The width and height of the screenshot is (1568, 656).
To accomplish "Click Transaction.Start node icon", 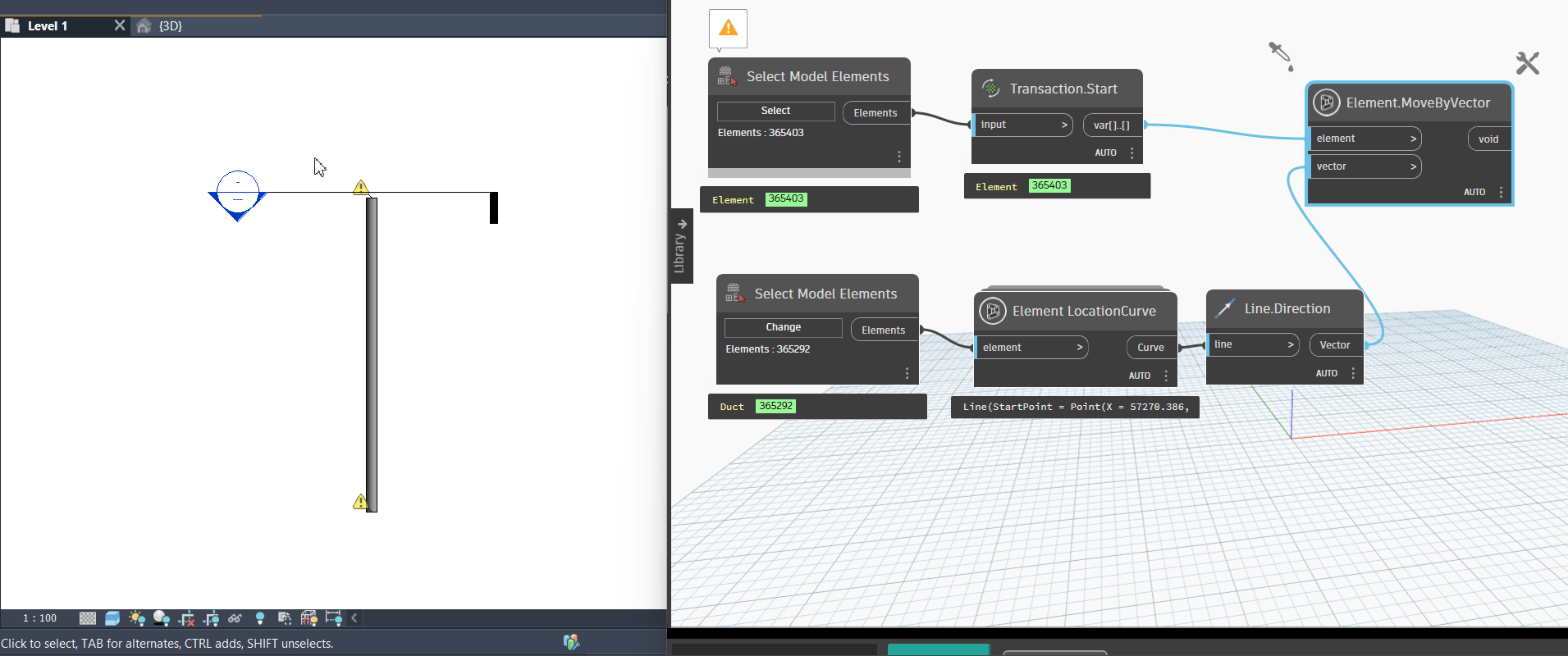I will click(990, 89).
